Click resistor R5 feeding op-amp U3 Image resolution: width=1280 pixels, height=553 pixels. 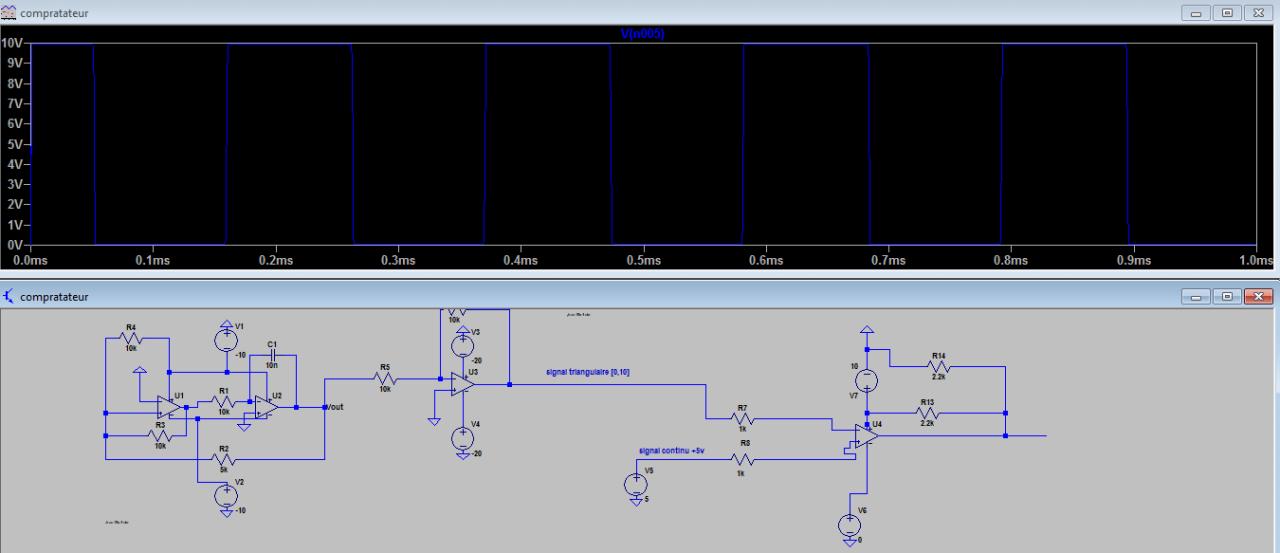(x=385, y=378)
